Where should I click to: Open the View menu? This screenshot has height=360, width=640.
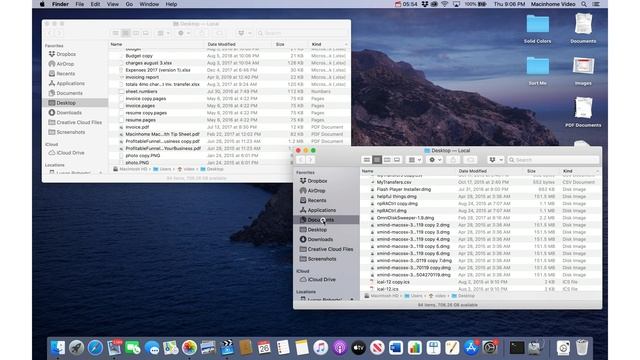point(113,4)
